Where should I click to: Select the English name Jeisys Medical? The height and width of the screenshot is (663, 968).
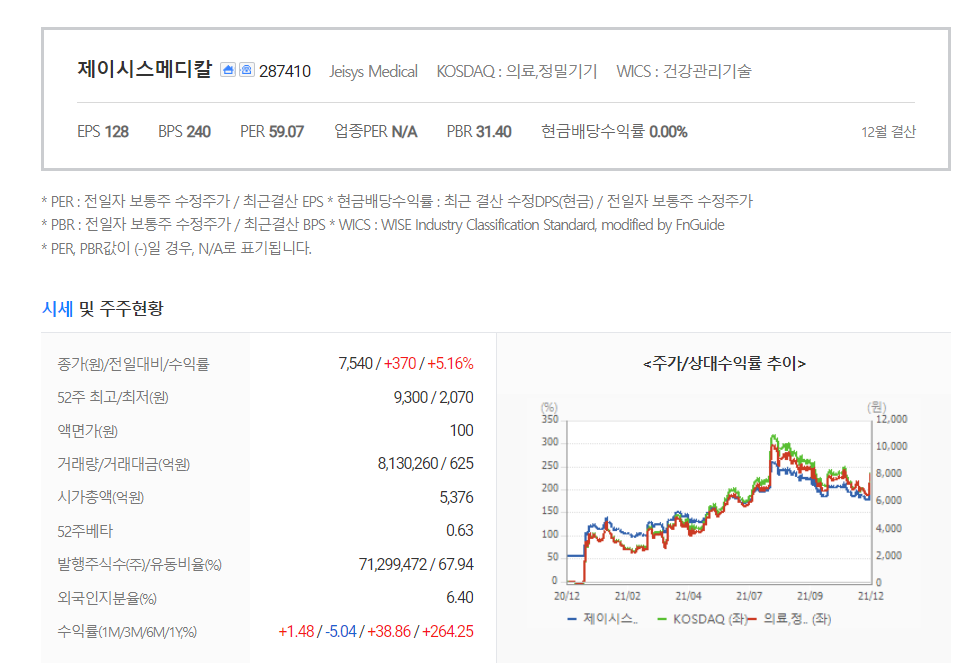click(373, 72)
